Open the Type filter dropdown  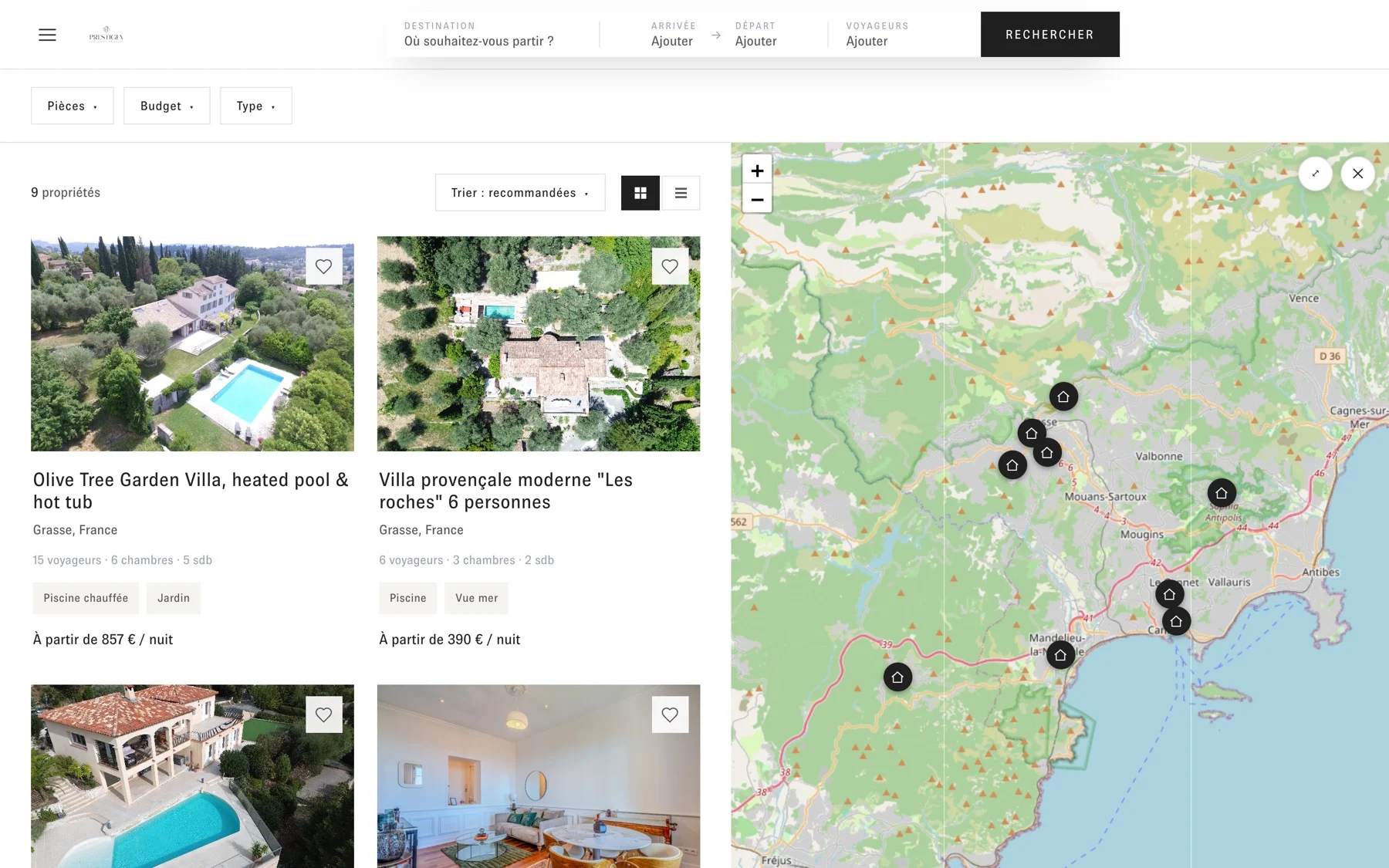[256, 106]
